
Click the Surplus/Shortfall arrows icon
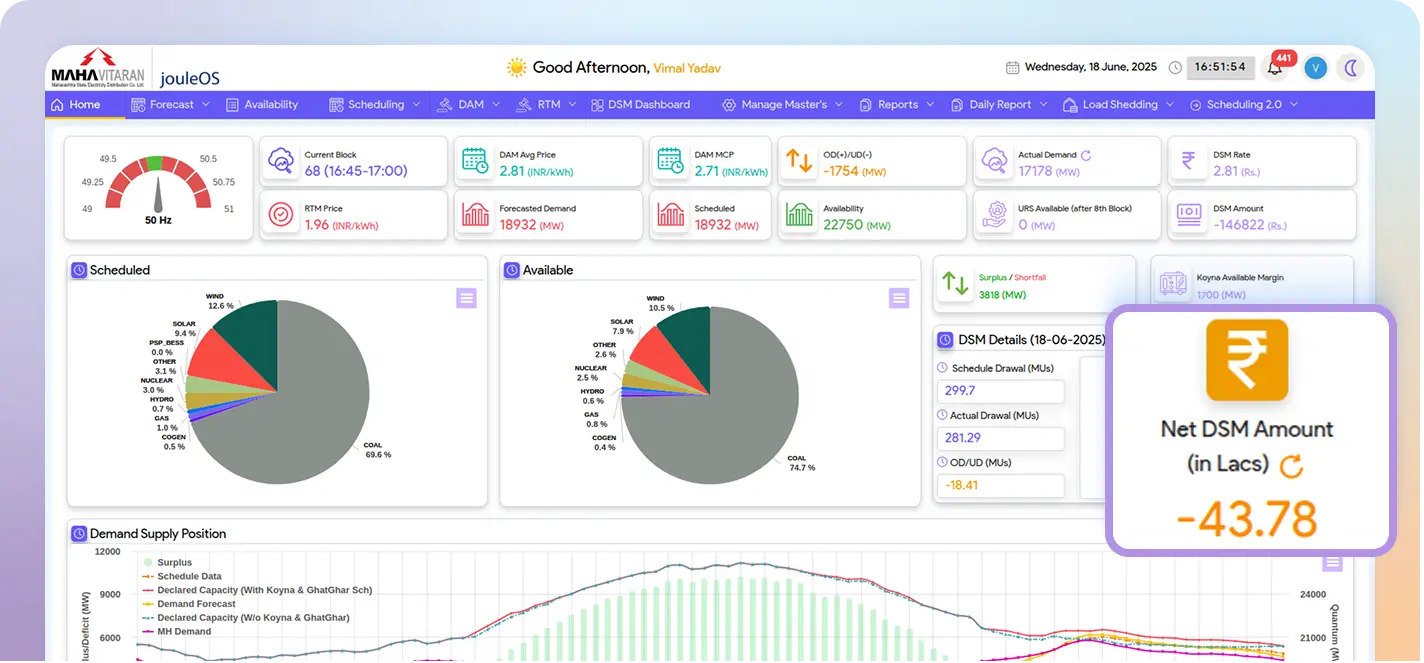(x=956, y=285)
